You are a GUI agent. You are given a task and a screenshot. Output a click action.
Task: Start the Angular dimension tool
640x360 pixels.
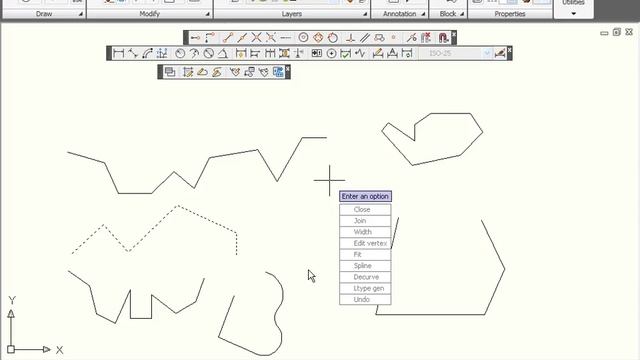pos(223,53)
